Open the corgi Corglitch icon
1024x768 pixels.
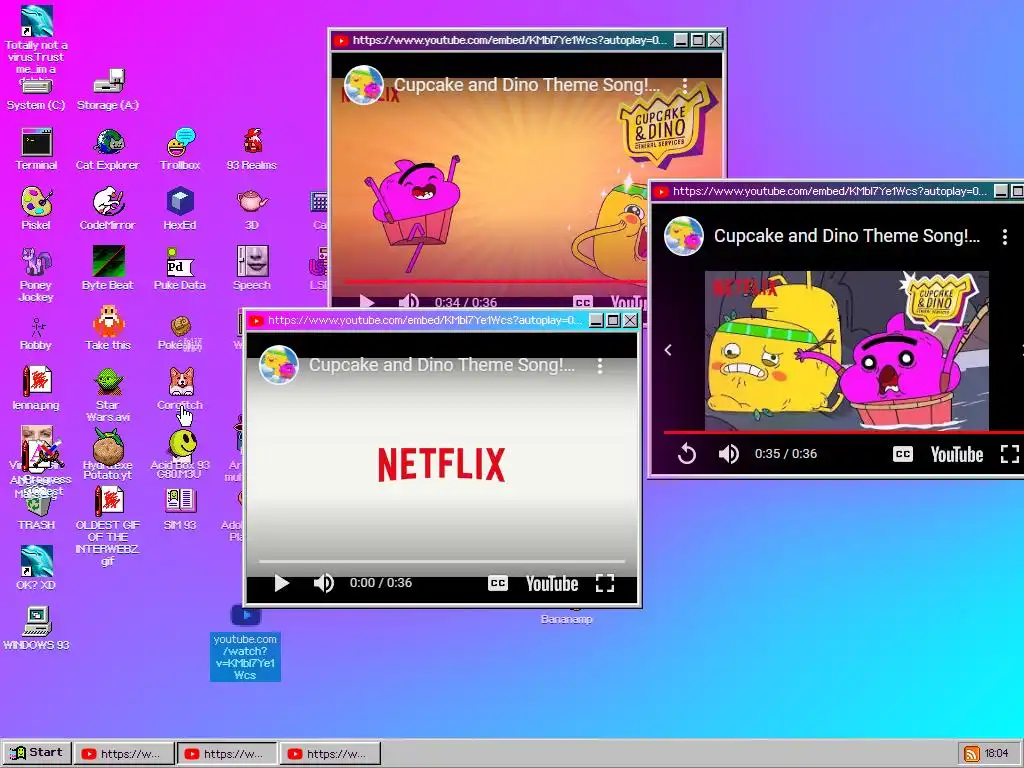(180, 389)
